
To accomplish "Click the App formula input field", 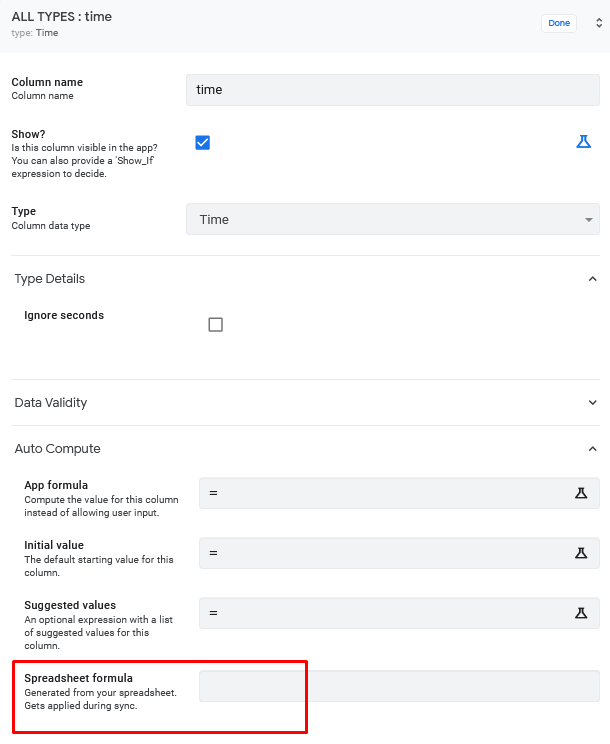I will tap(399, 493).
